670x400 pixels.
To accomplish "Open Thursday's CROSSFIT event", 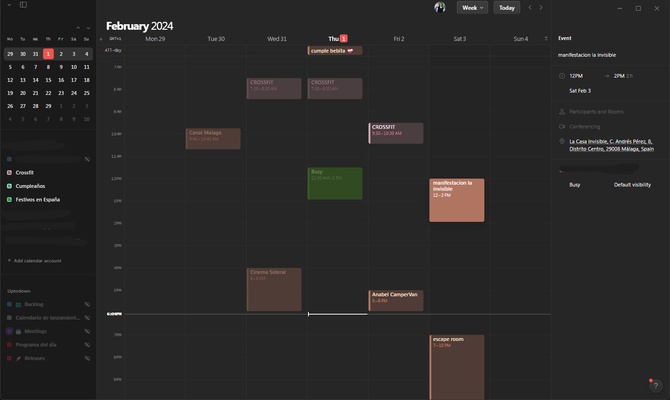I will coord(335,88).
